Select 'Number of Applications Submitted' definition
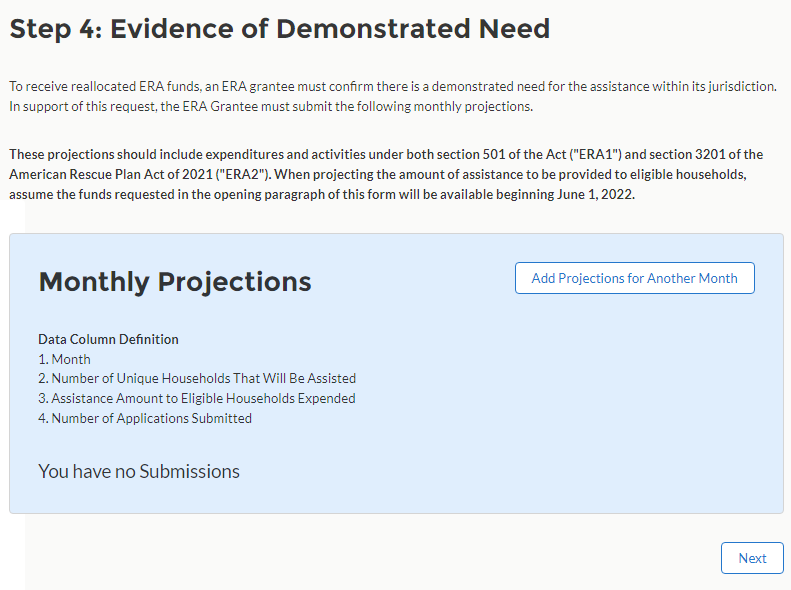The width and height of the screenshot is (791, 590). [x=151, y=418]
